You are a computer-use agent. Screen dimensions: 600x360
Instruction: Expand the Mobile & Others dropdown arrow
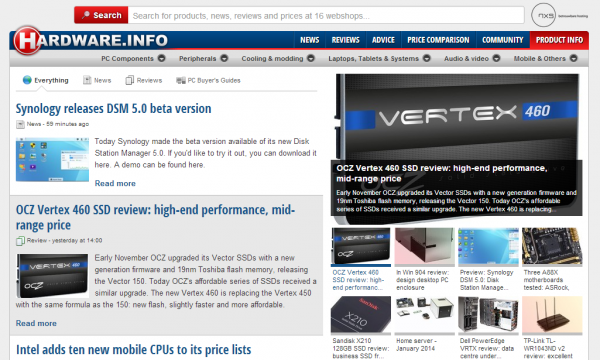pyautogui.click(x=573, y=58)
